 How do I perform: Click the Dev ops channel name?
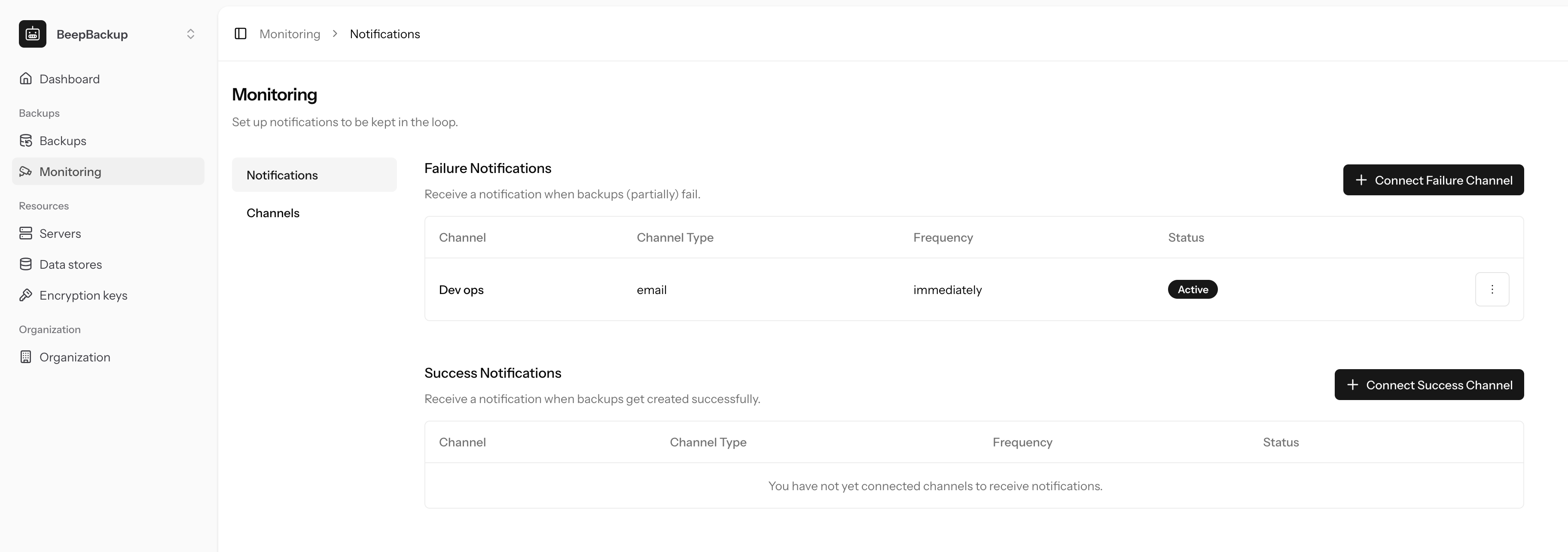461,290
